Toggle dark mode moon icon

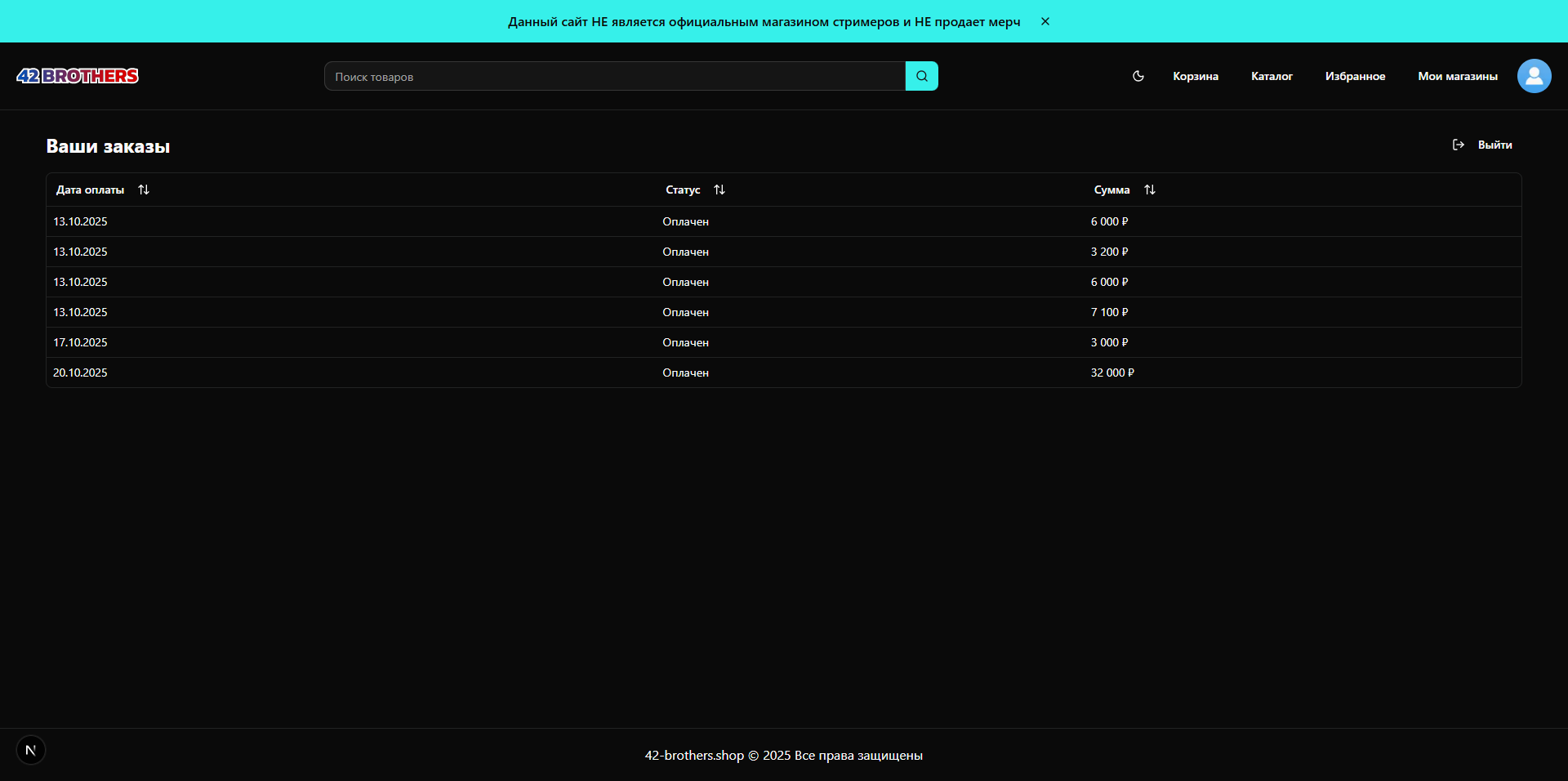click(1138, 76)
